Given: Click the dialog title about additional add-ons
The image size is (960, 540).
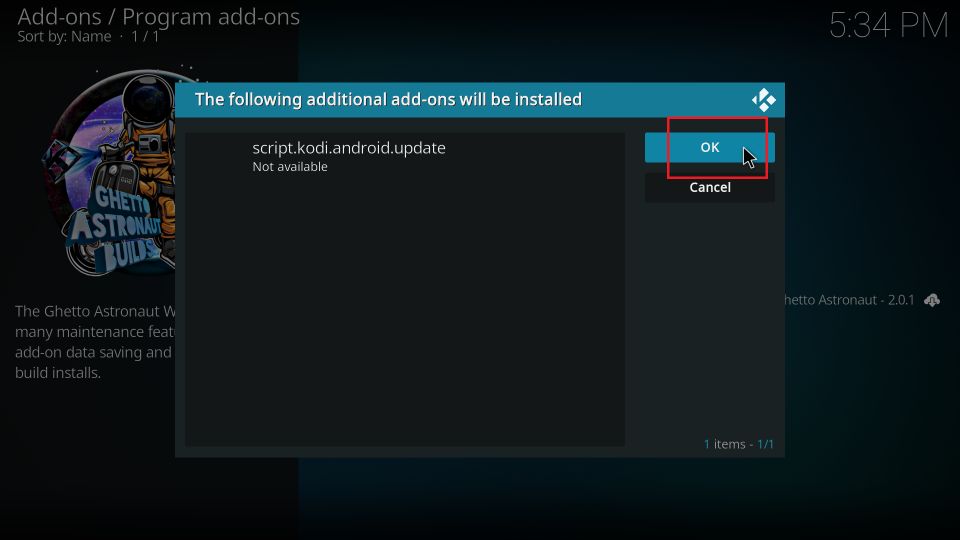Looking at the screenshot, I should point(388,100).
